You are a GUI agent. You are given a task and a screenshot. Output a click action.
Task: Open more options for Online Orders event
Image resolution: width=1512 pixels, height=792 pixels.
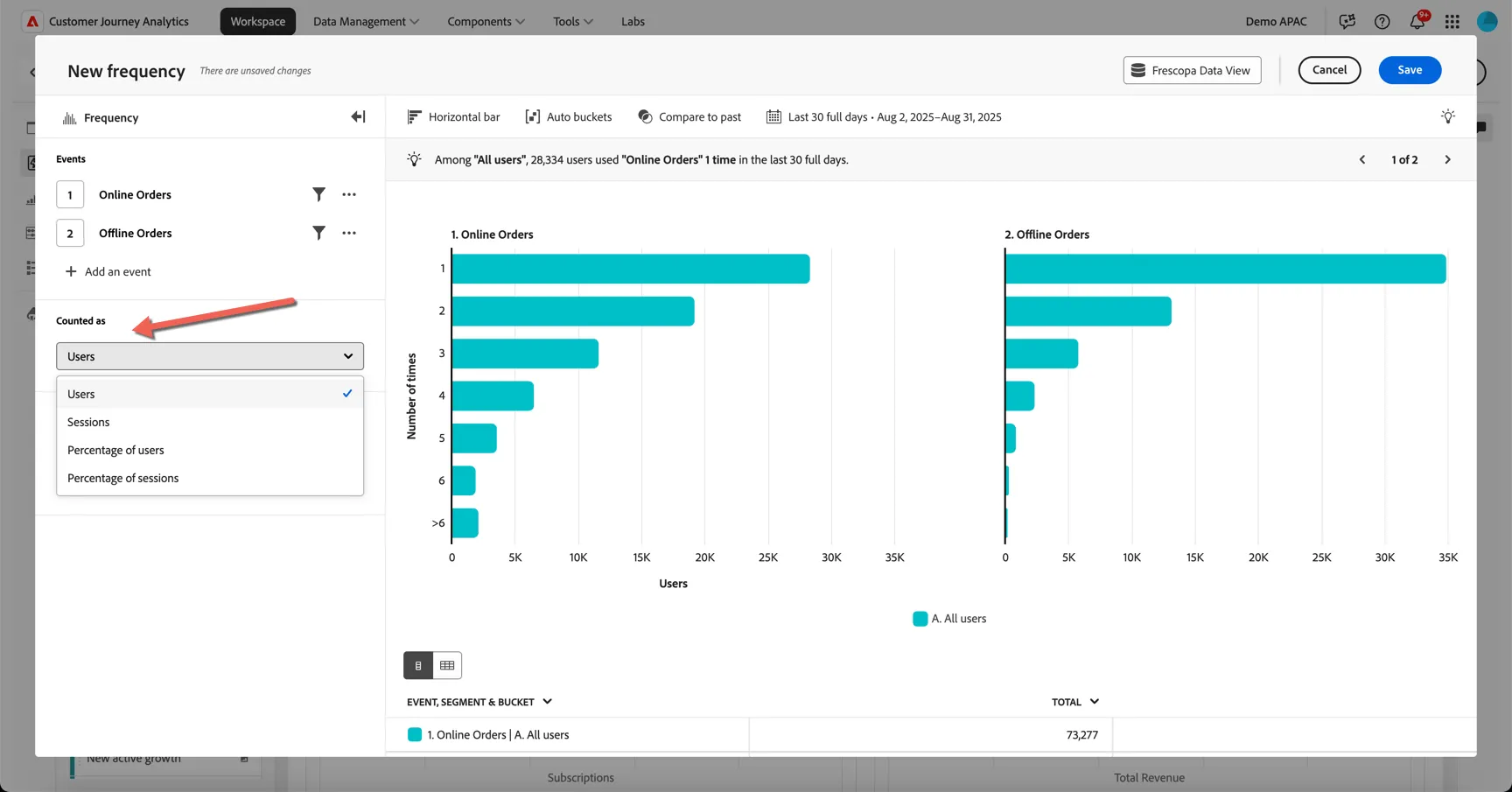[349, 194]
